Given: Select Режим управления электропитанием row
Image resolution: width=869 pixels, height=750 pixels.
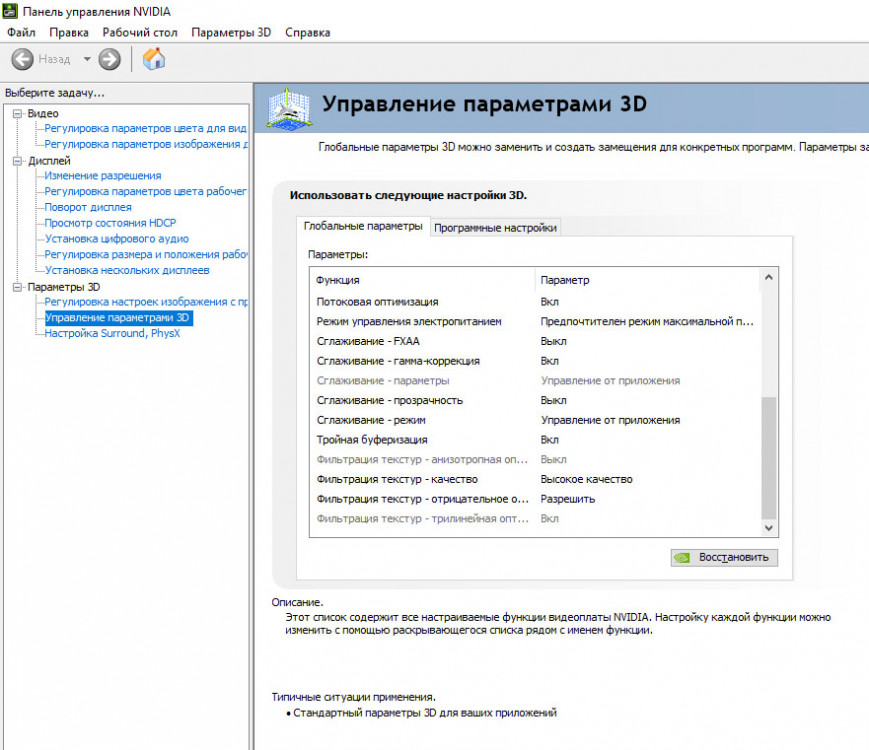Looking at the screenshot, I should 535,322.
